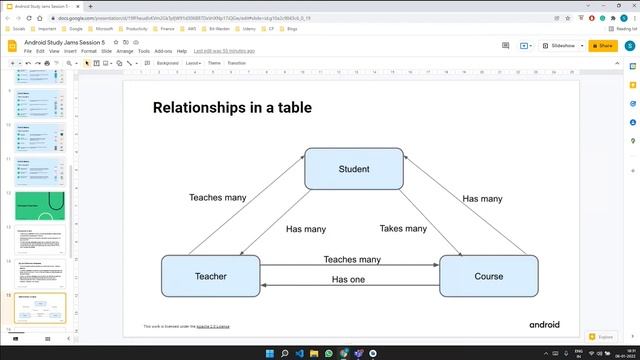Open Tasks in the side panel

pyautogui.click(x=633, y=104)
